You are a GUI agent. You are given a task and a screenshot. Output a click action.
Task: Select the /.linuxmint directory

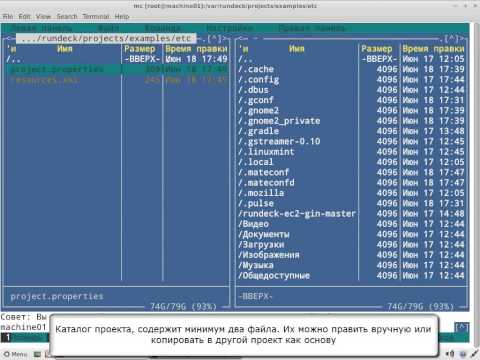click(x=352, y=152)
